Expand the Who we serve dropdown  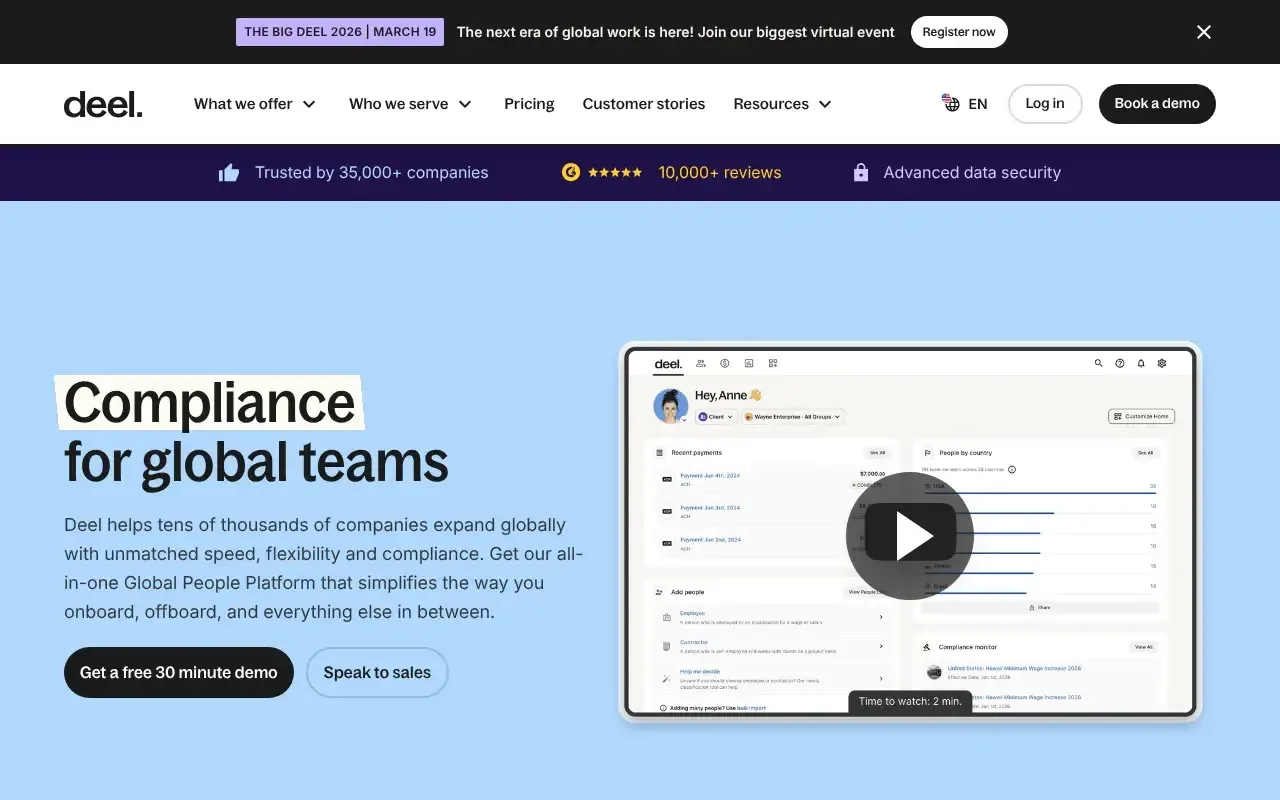(x=410, y=104)
